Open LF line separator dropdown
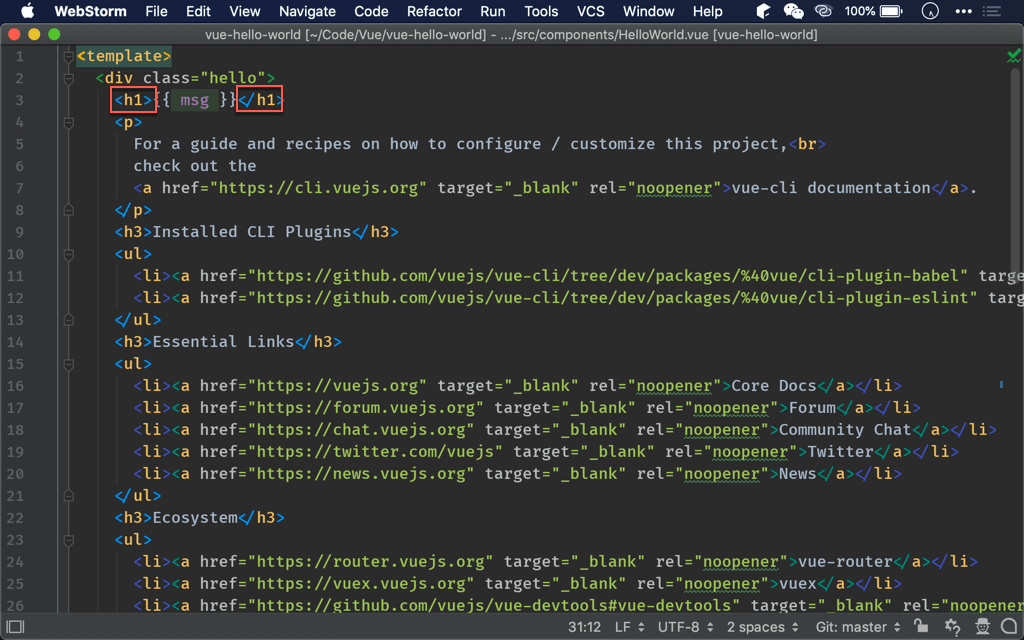 pos(630,627)
